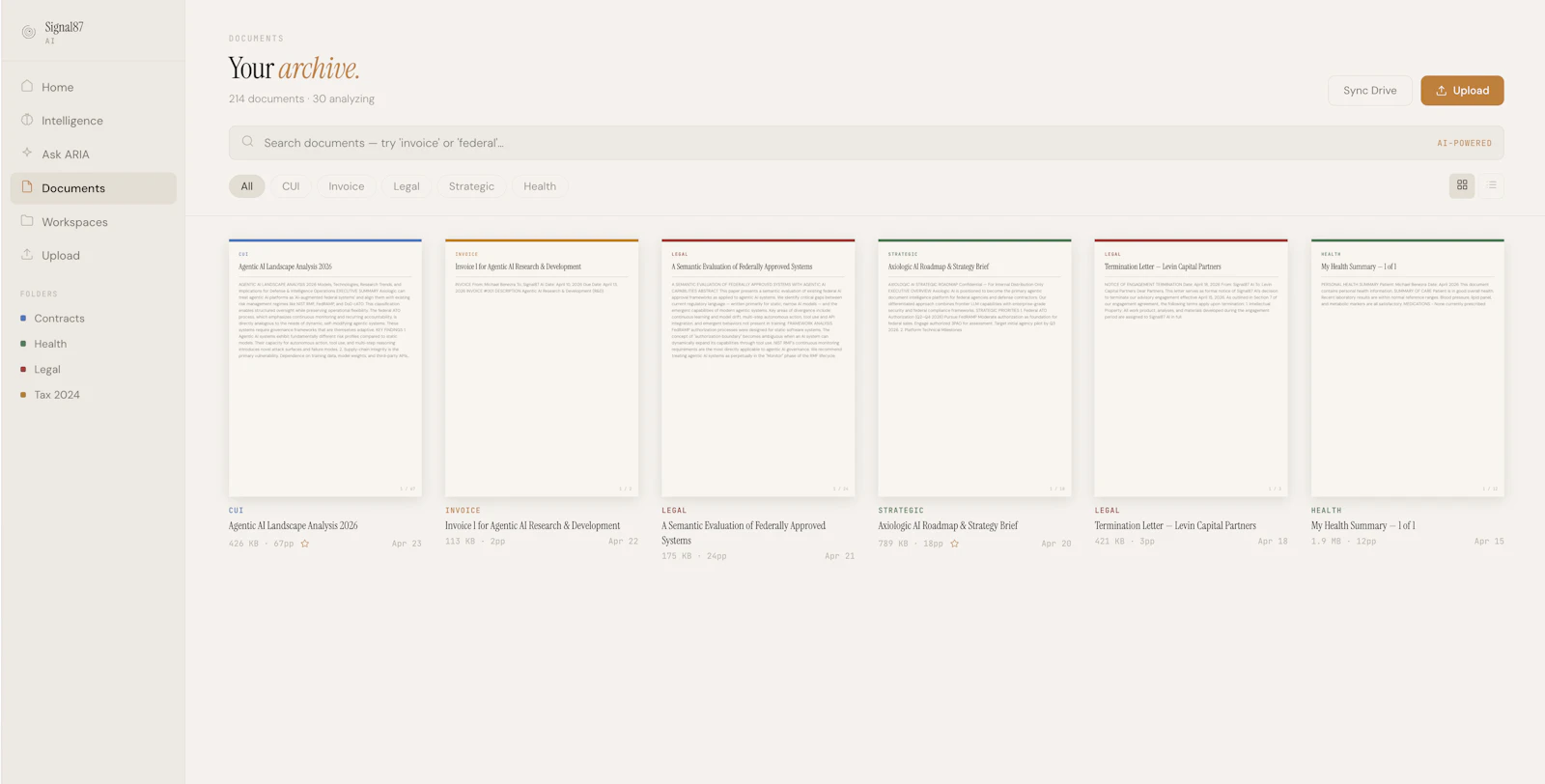Viewport: 1545px width, 784px height.
Task: Star the Agentic AI Landscape Analysis document
Action: pyautogui.click(x=305, y=544)
